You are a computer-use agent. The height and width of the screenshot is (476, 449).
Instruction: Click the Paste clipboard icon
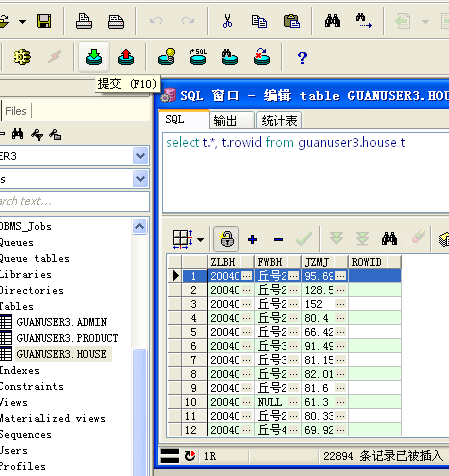292,21
